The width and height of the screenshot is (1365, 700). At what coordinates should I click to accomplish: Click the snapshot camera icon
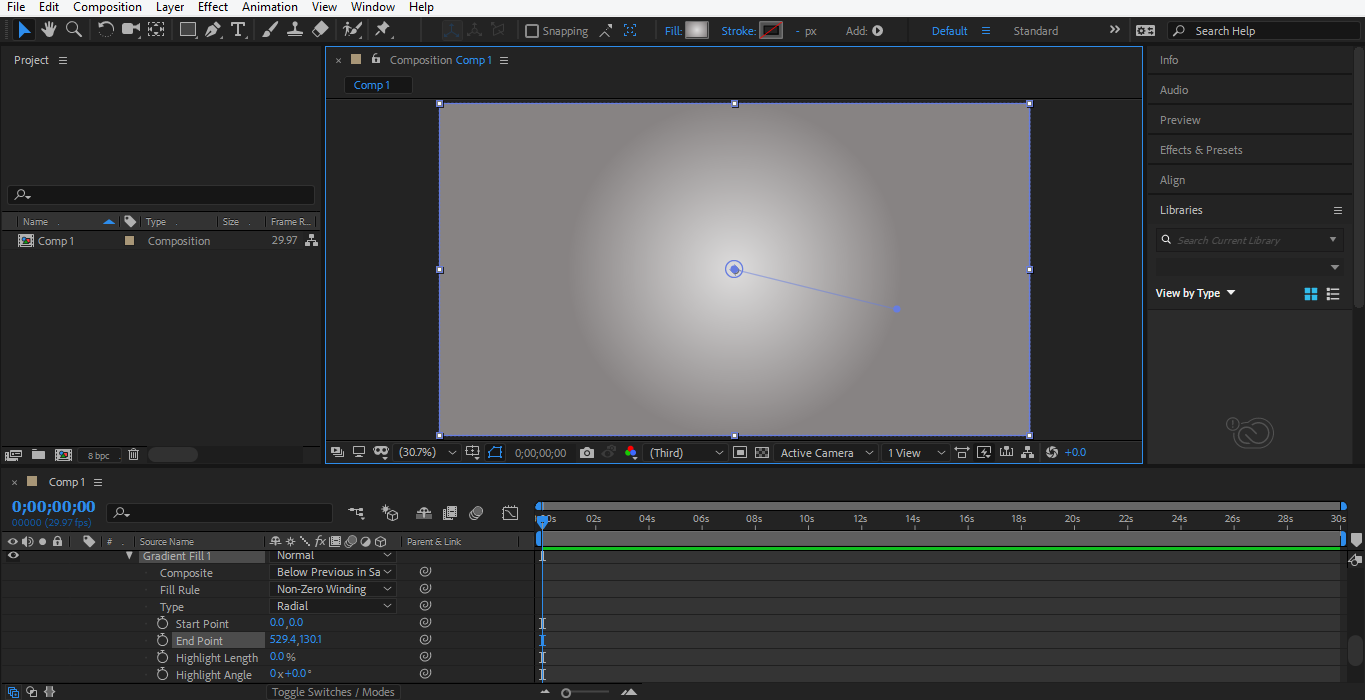(x=587, y=453)
